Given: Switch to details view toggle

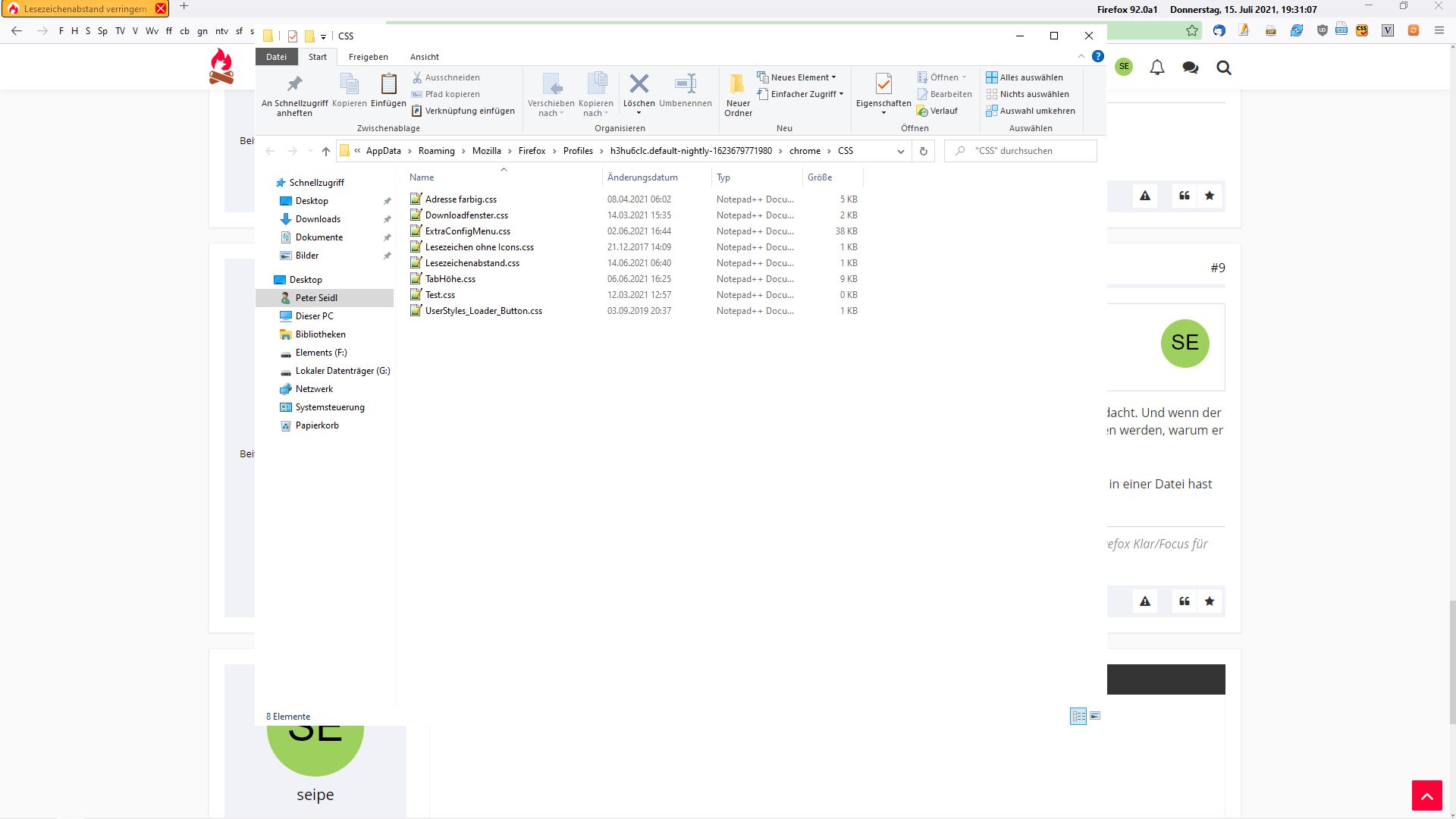Looking at the screenshot, I should pyautogui.click(x=1078, y=716).
